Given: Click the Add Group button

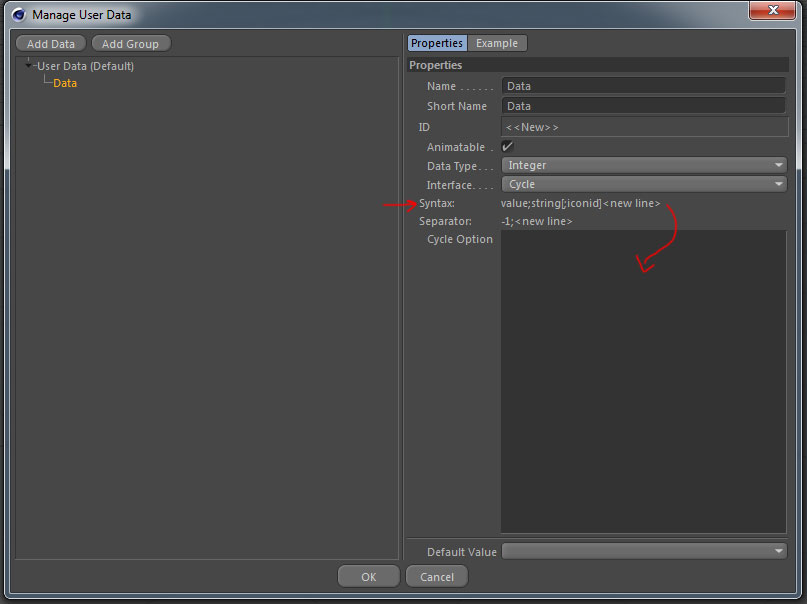Looking at the screenshot, I should (x=130, y=44).
